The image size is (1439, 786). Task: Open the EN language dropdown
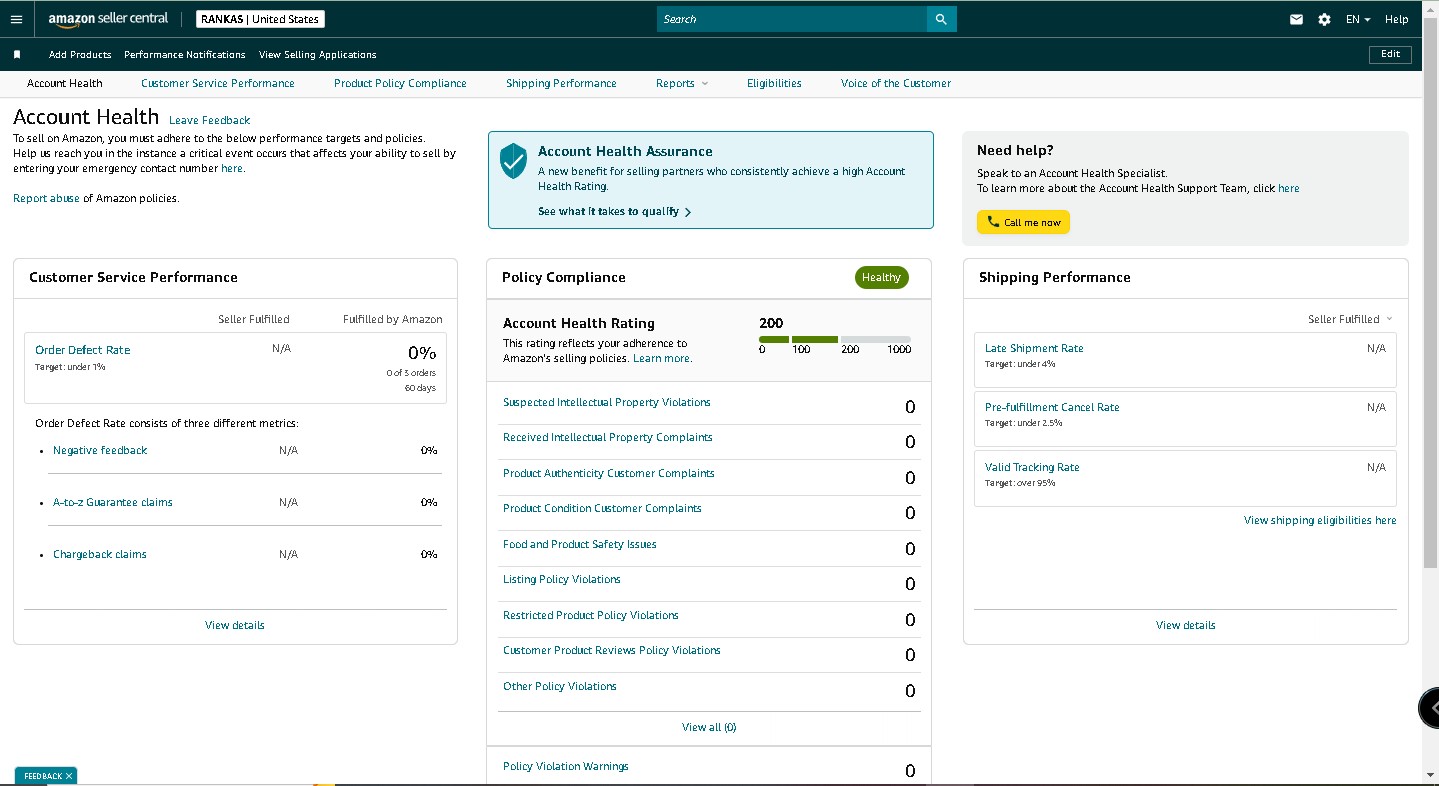(x=1358, y=19)
